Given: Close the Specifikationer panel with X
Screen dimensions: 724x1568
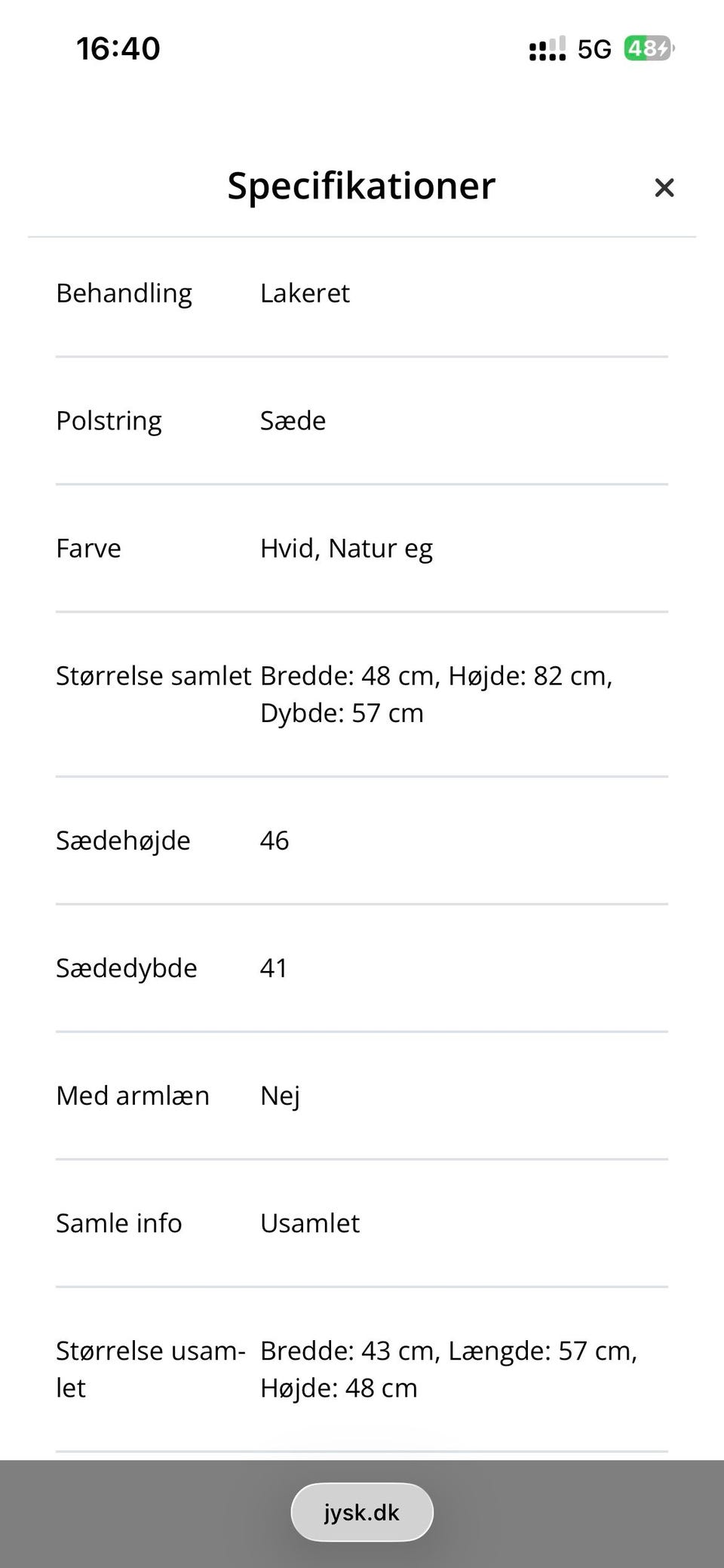Looking at the screenshot, I should click(x=664, y=187).
